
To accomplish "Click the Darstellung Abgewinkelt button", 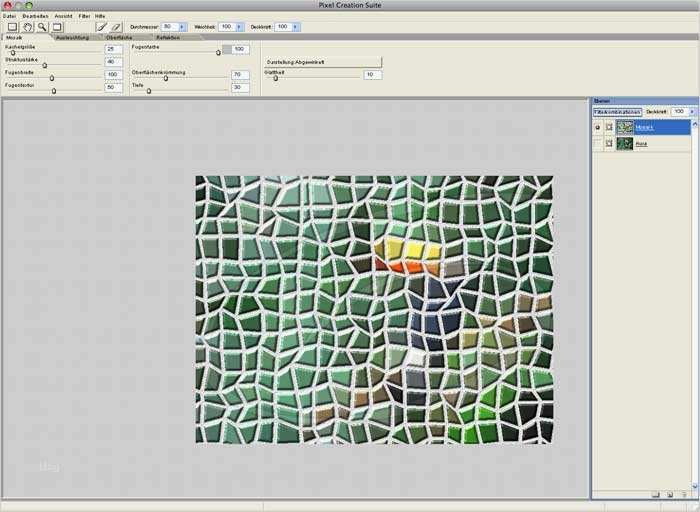I will tap(323, 62).
